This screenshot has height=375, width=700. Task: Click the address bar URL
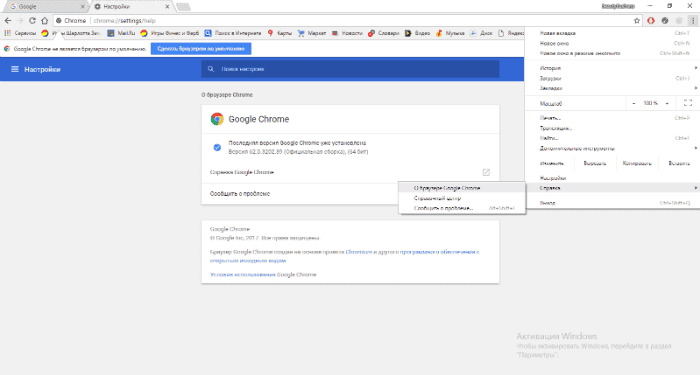tap(125, 21)
